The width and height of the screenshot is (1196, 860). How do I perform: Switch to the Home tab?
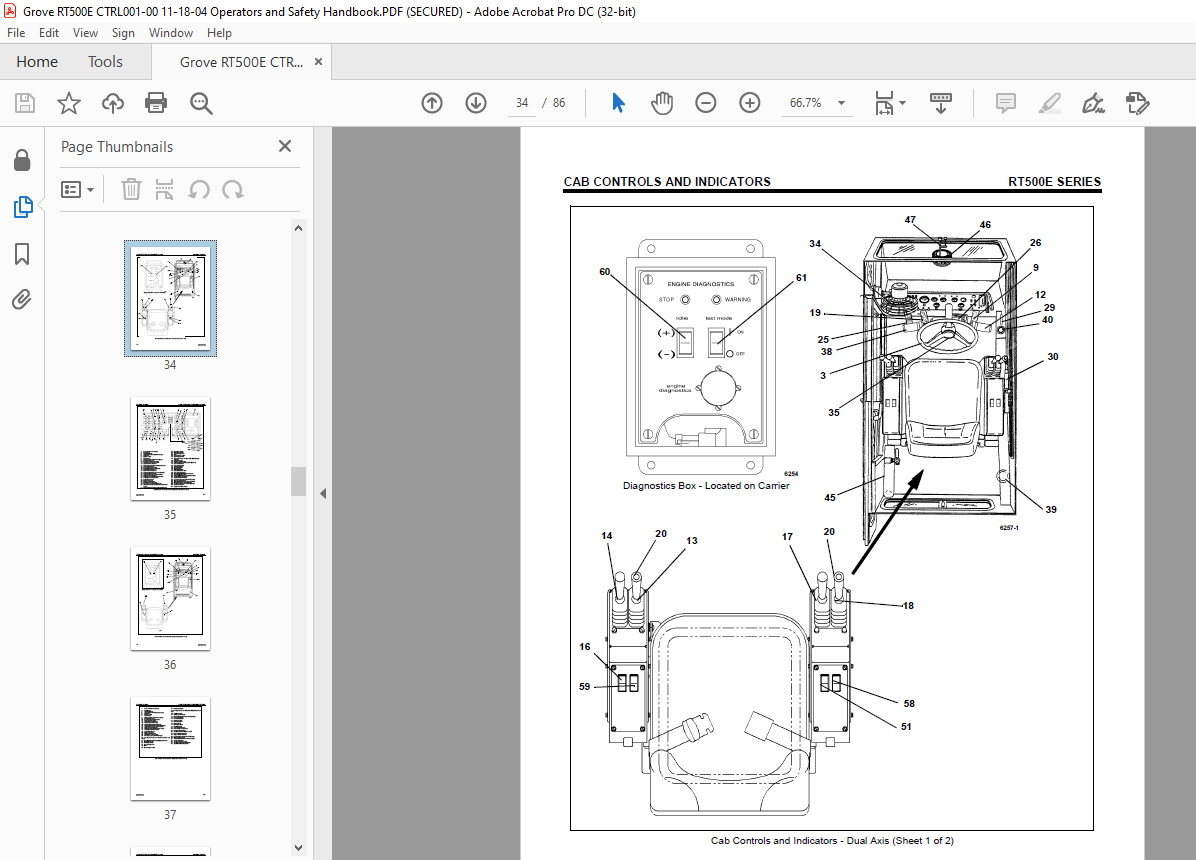[37, 62]
